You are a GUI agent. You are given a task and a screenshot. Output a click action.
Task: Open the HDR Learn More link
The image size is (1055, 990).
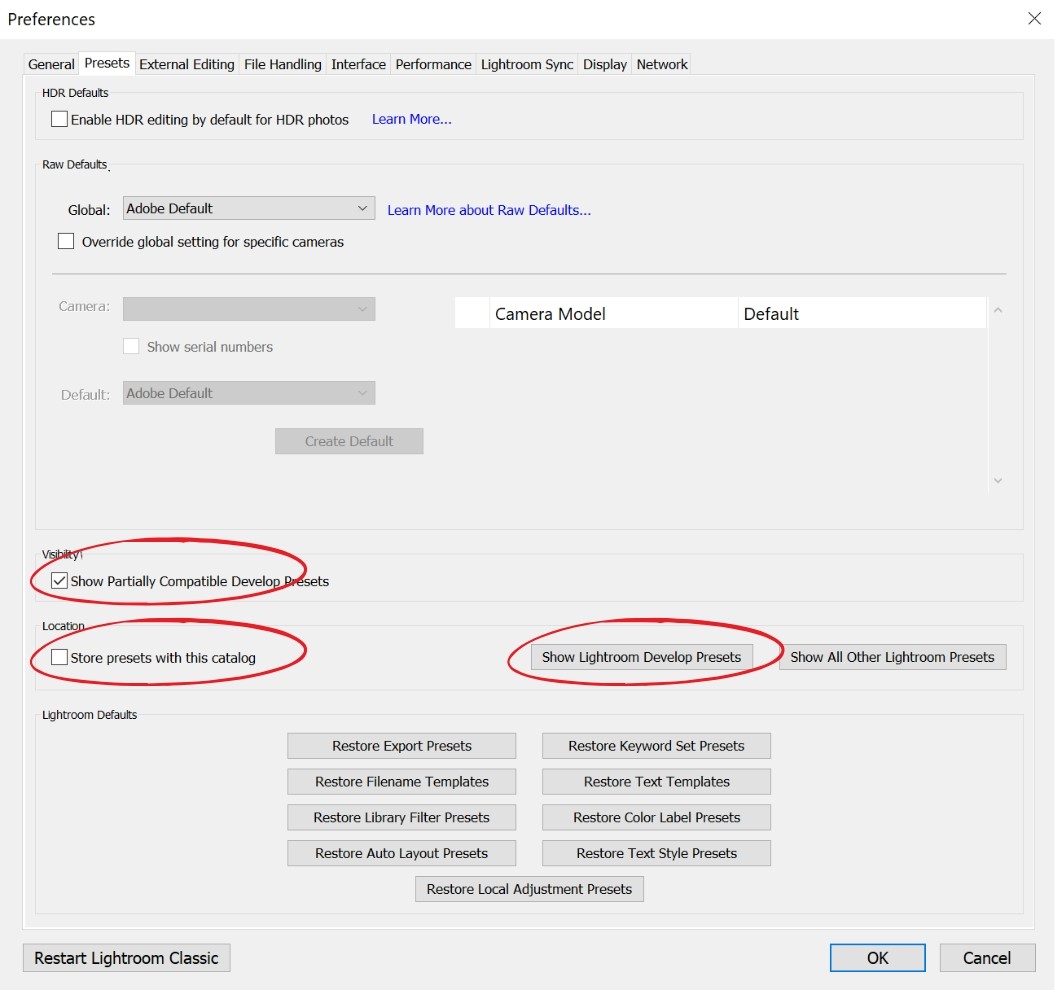(x=412, y=119)
